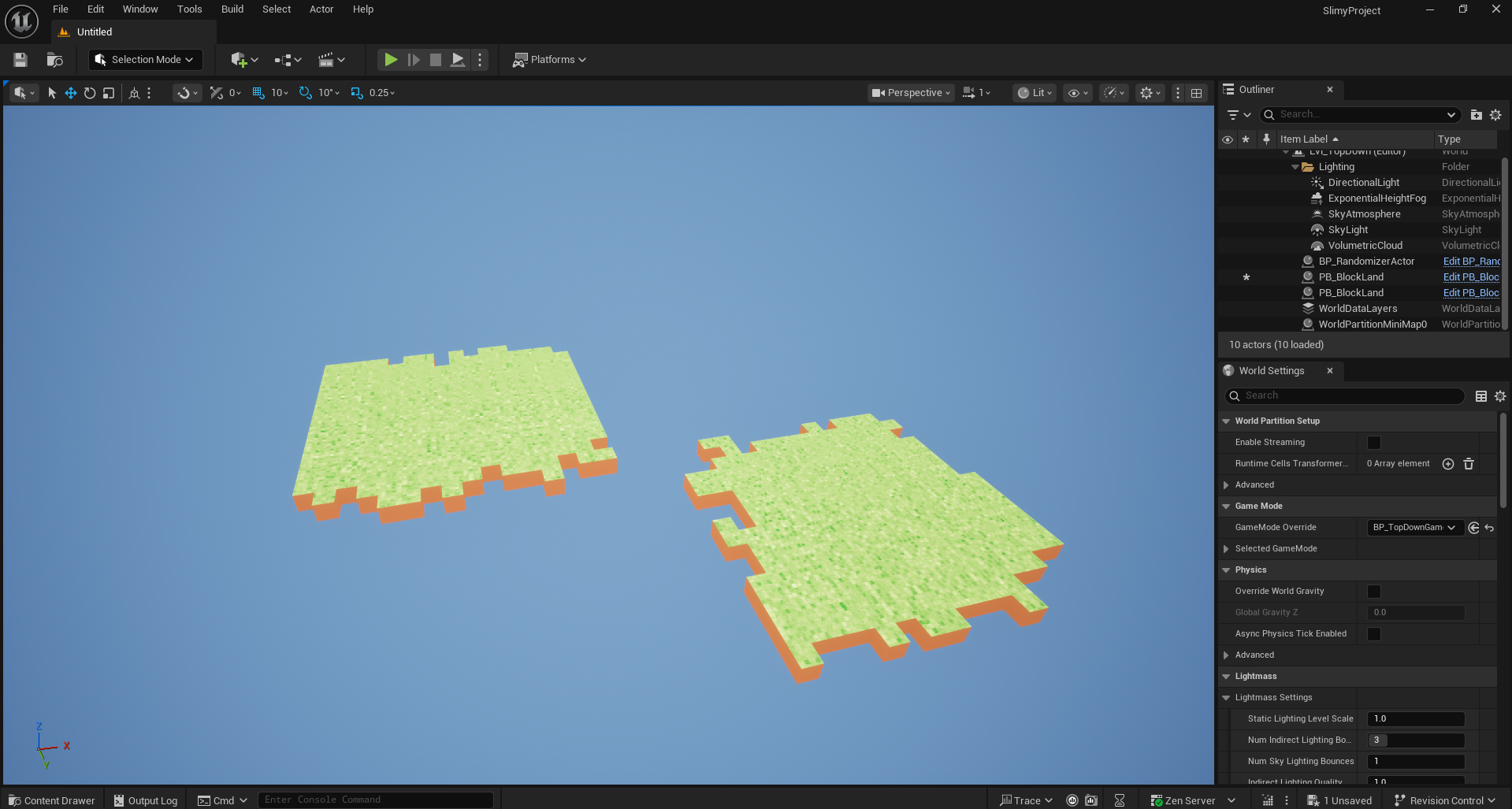Switch to the World Settings tab

point(1271,371)
